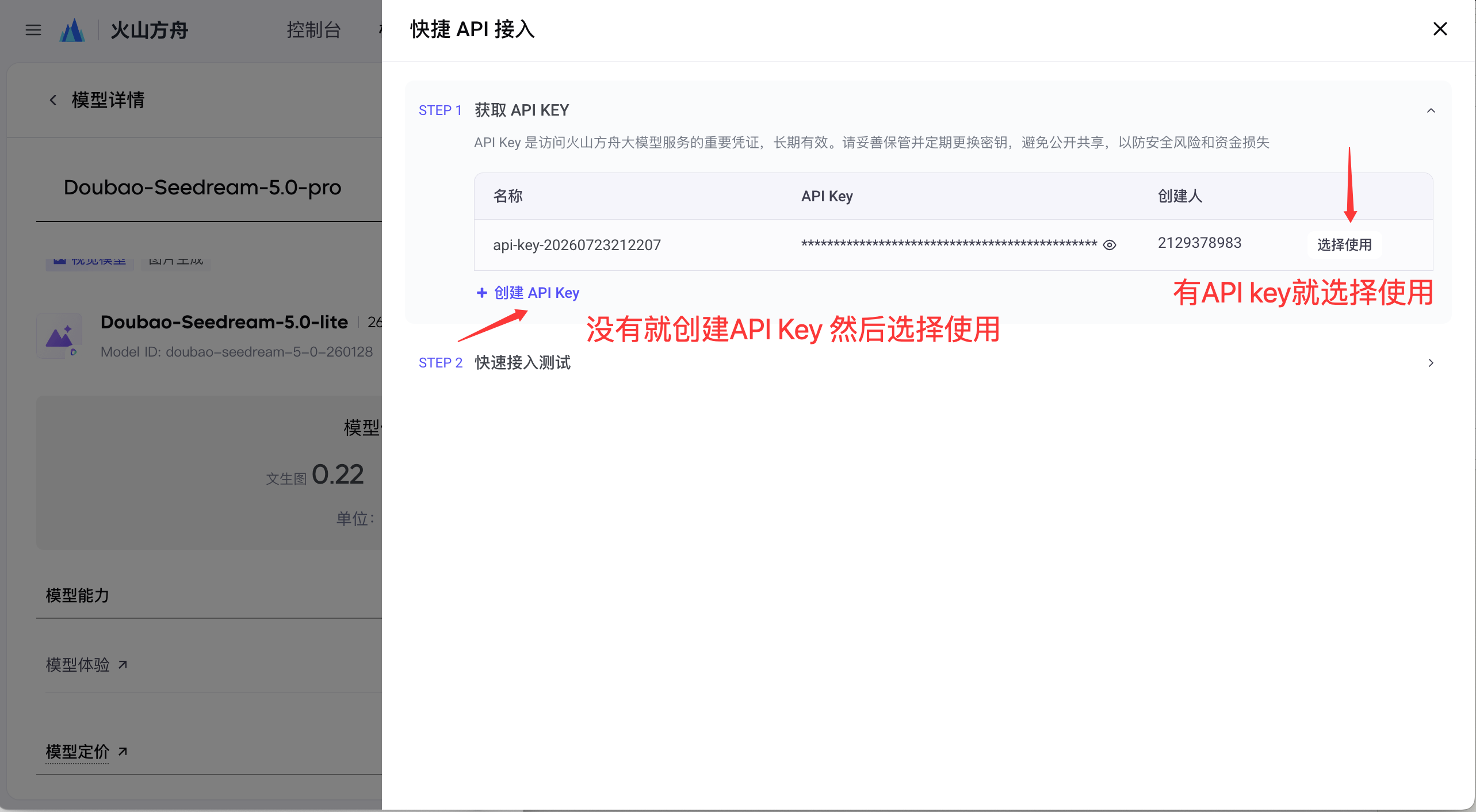Click API key name api-key-20260723212207
Screen dimensions: 1476x812
pos(577,245)
